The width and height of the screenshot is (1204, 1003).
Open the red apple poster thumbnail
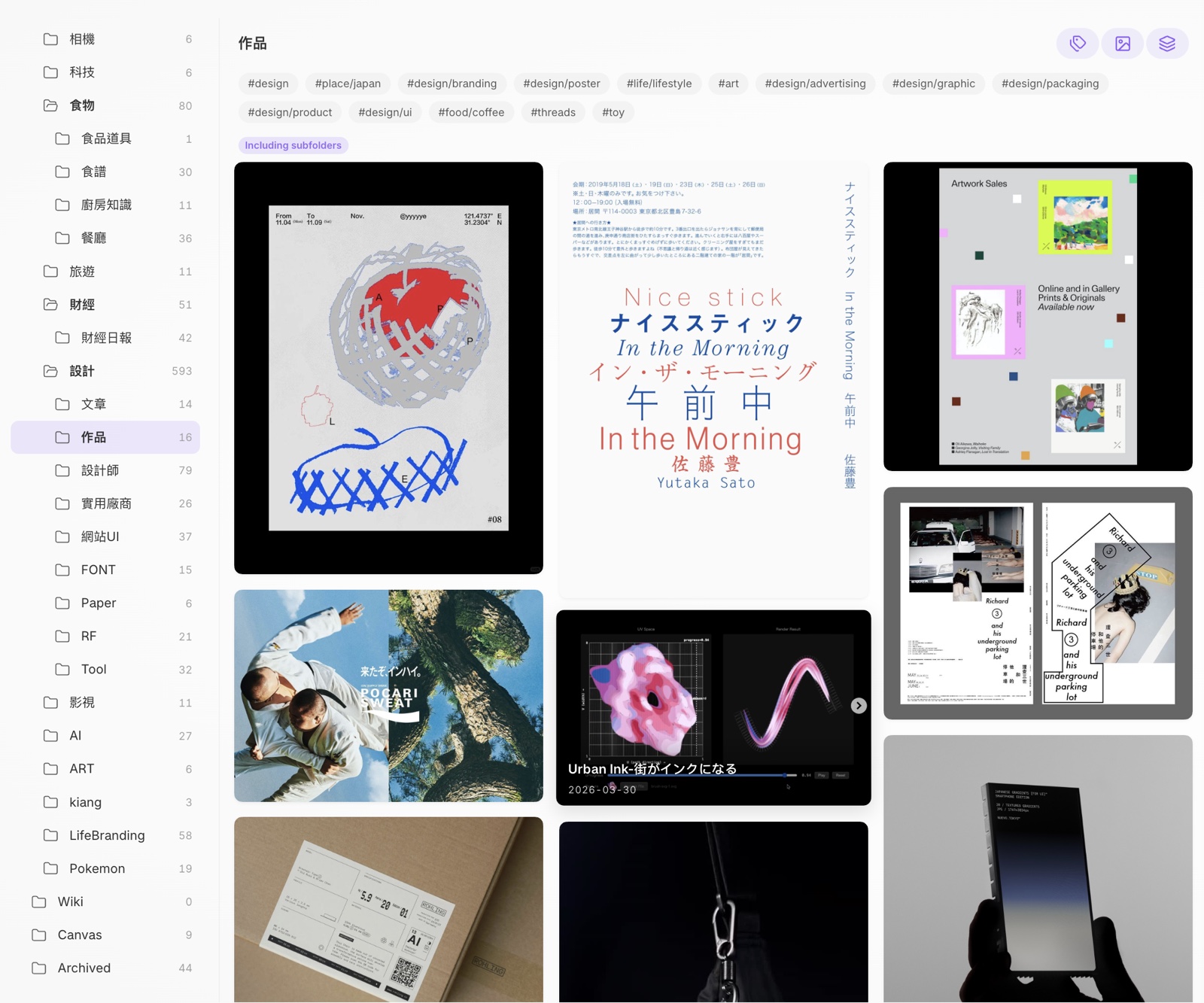[x=388, y=368]
